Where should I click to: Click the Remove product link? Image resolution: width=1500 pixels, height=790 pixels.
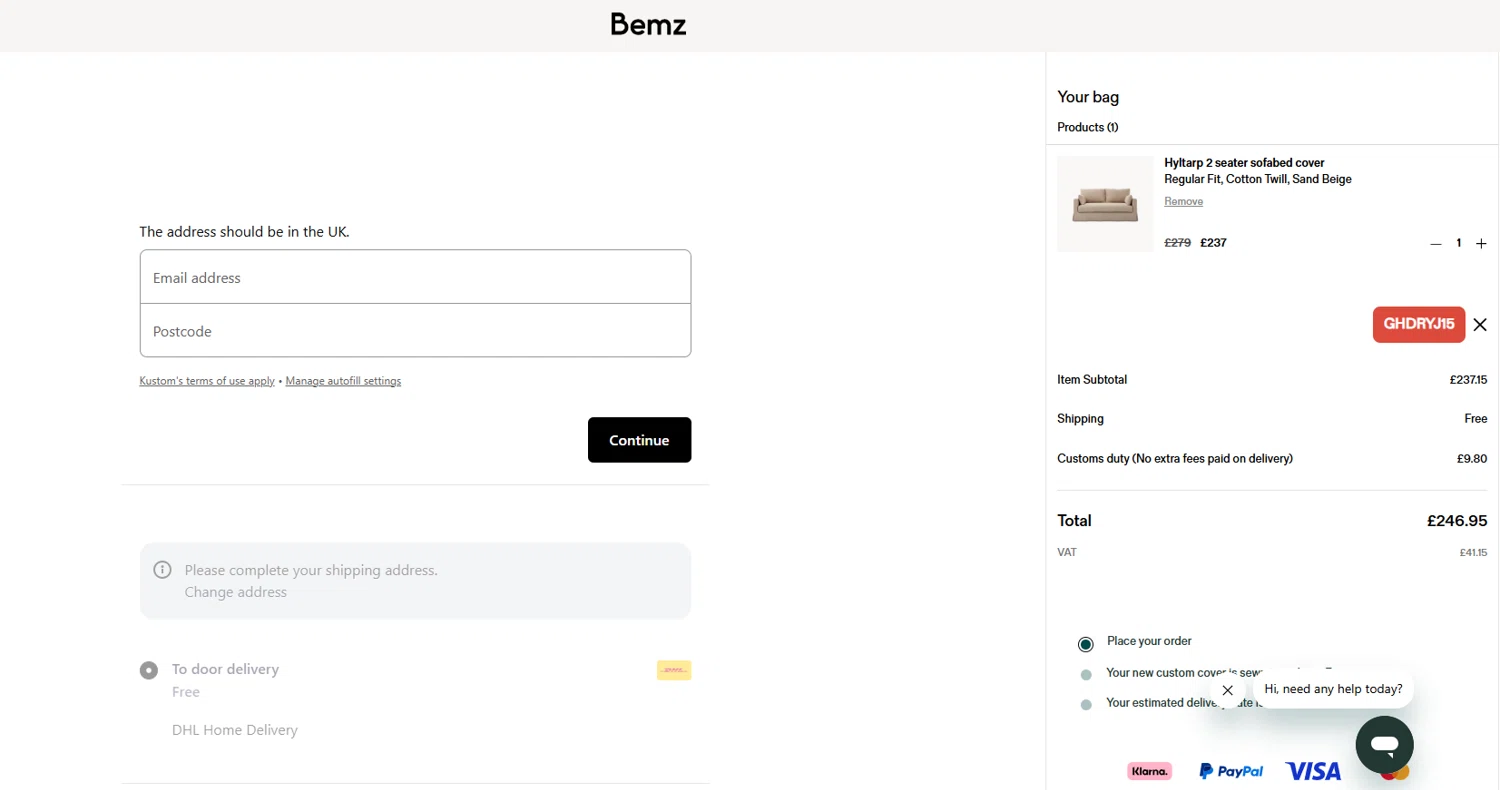point(1183,201)
